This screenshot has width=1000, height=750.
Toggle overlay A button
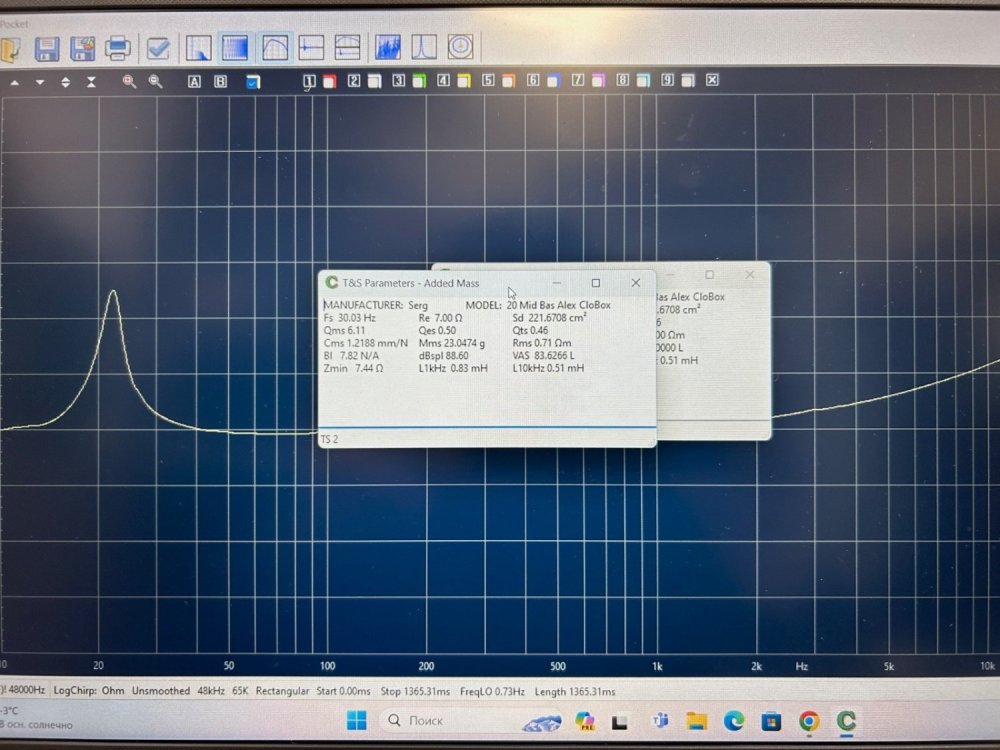(x=194, y=81)
